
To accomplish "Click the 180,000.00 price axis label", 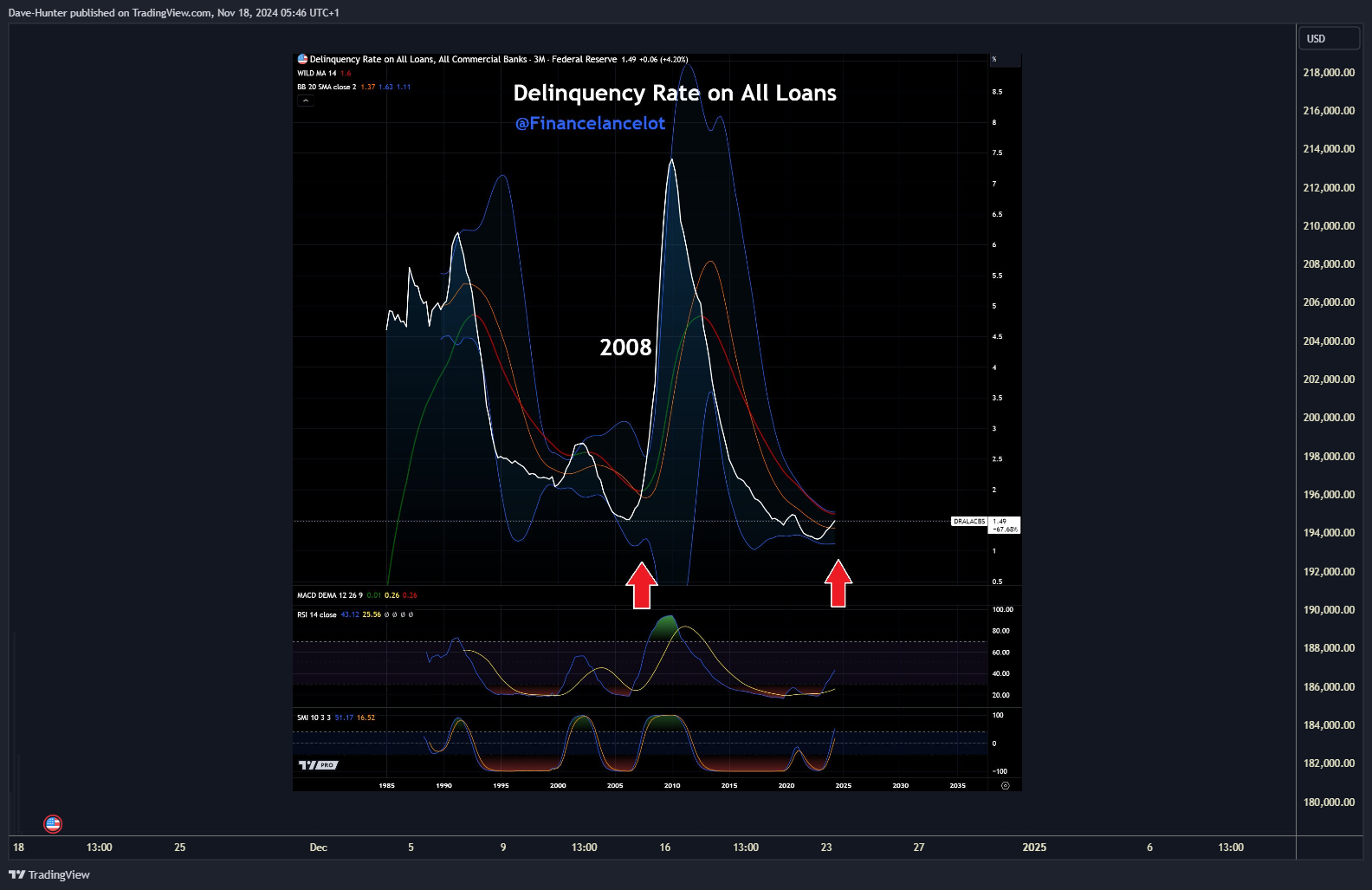I will [1329, 802].
